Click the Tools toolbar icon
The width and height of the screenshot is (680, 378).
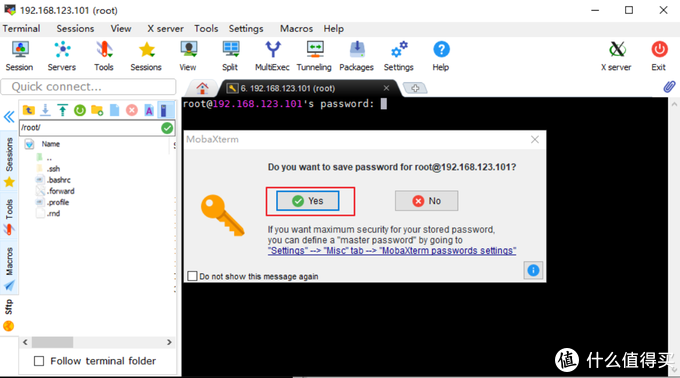coord(104,55)
